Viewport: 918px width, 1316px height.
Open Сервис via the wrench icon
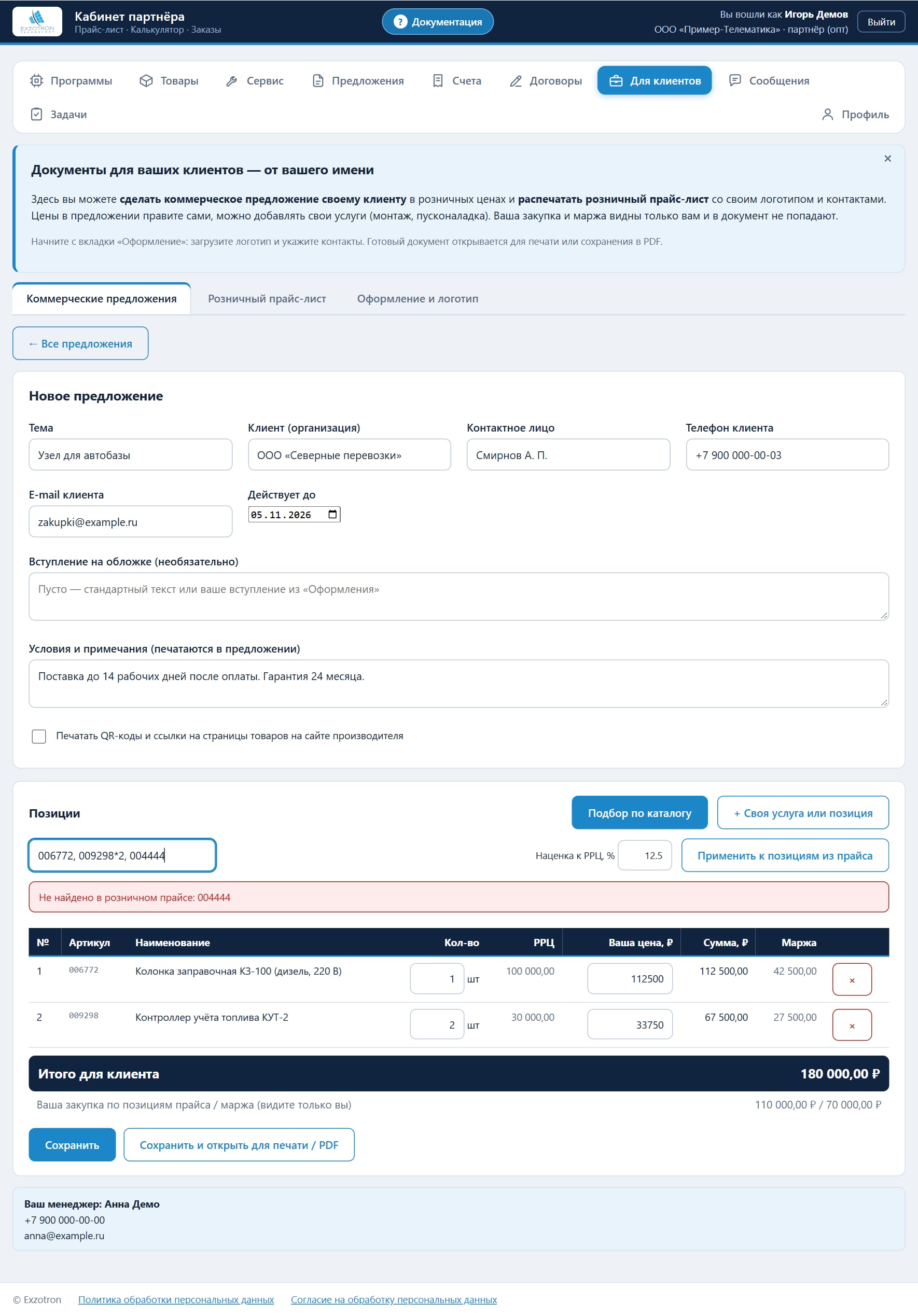pos(232,81)
